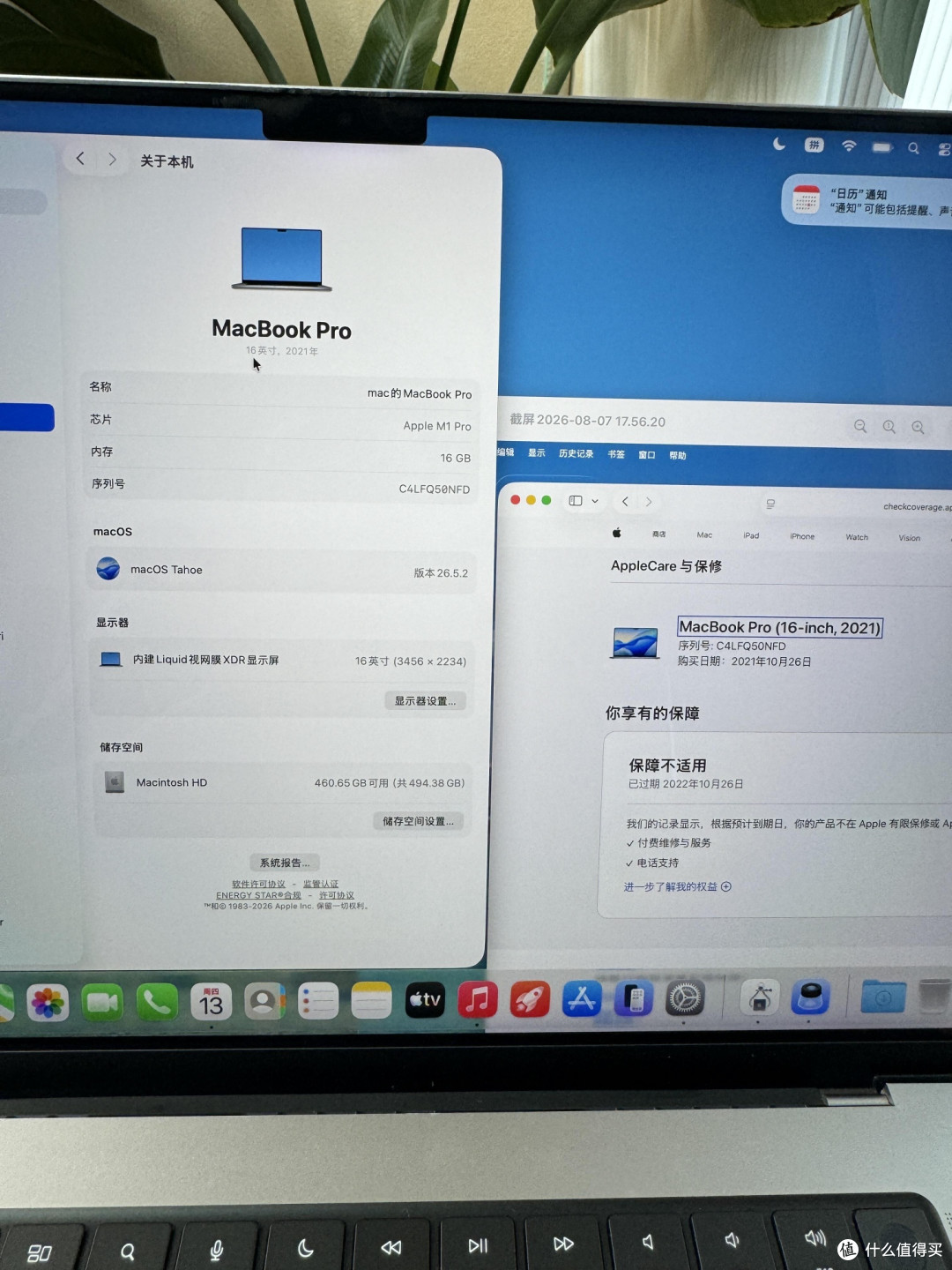This screenshot has height=1270, width=952.
Task: Select the highlighted blue sidebar item
Action: click(26, 417)
